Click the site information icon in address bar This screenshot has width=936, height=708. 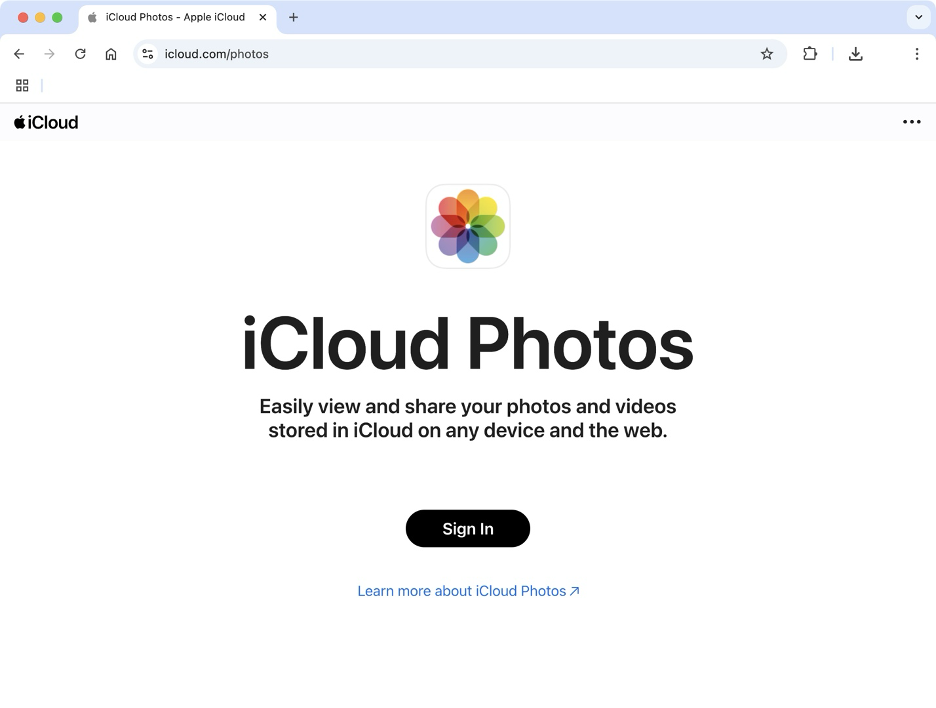click(148, 54)
